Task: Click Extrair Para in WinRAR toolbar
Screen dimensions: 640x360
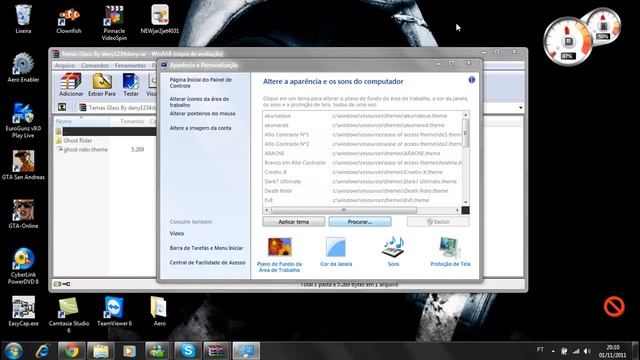Action: (102, 85)
